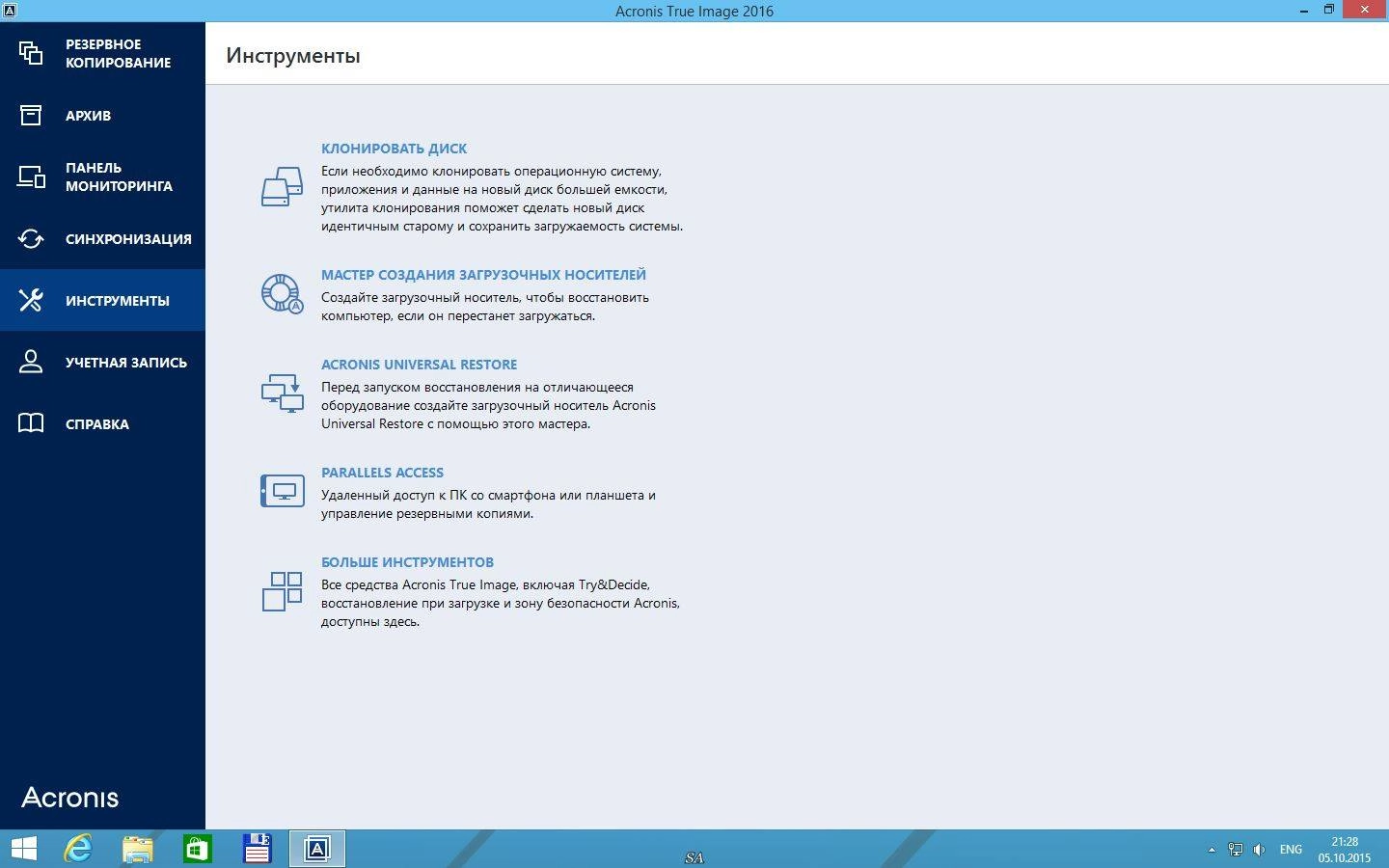Open the Windows Start button
1389x868 pixels.
[23, 849]
